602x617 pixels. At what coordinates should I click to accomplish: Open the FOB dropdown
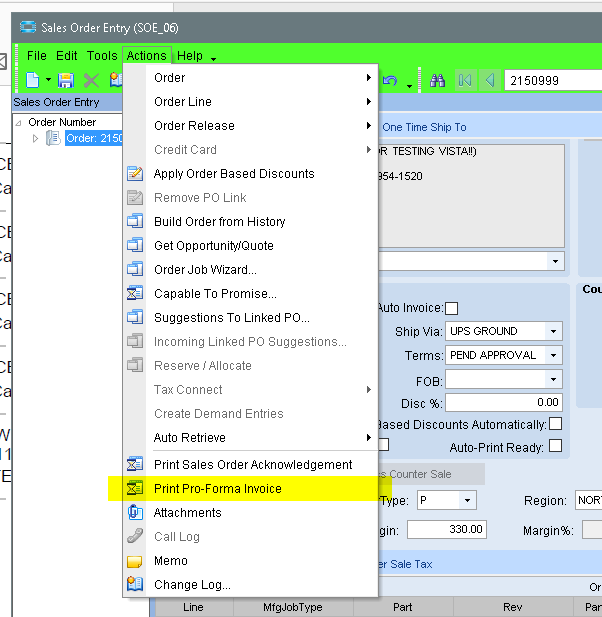click(553, 380)
